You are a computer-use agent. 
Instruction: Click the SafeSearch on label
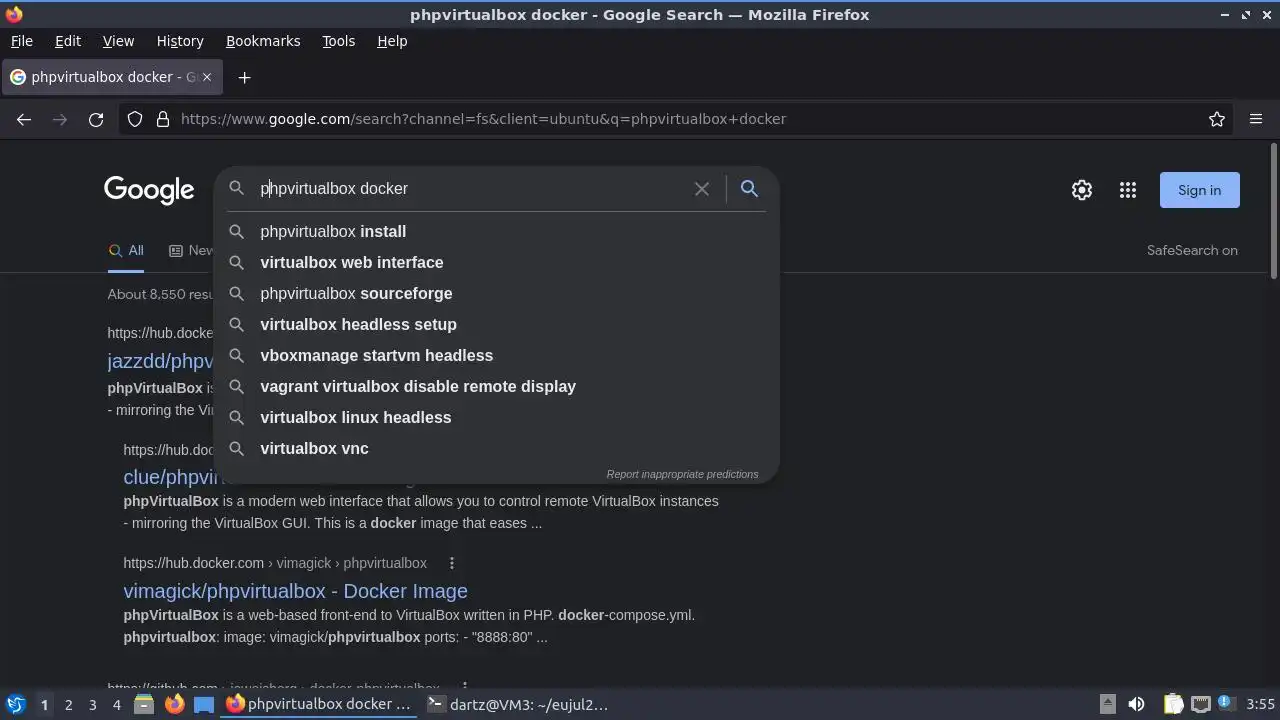1192,251
